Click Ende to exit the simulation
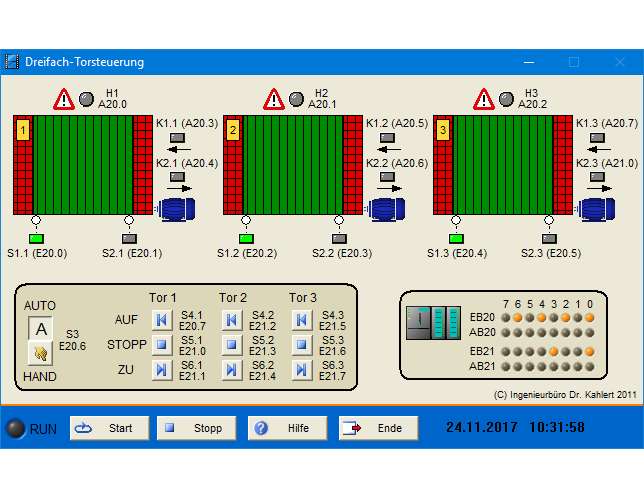The height and width of the screenshot is (495, 644). 378,428
